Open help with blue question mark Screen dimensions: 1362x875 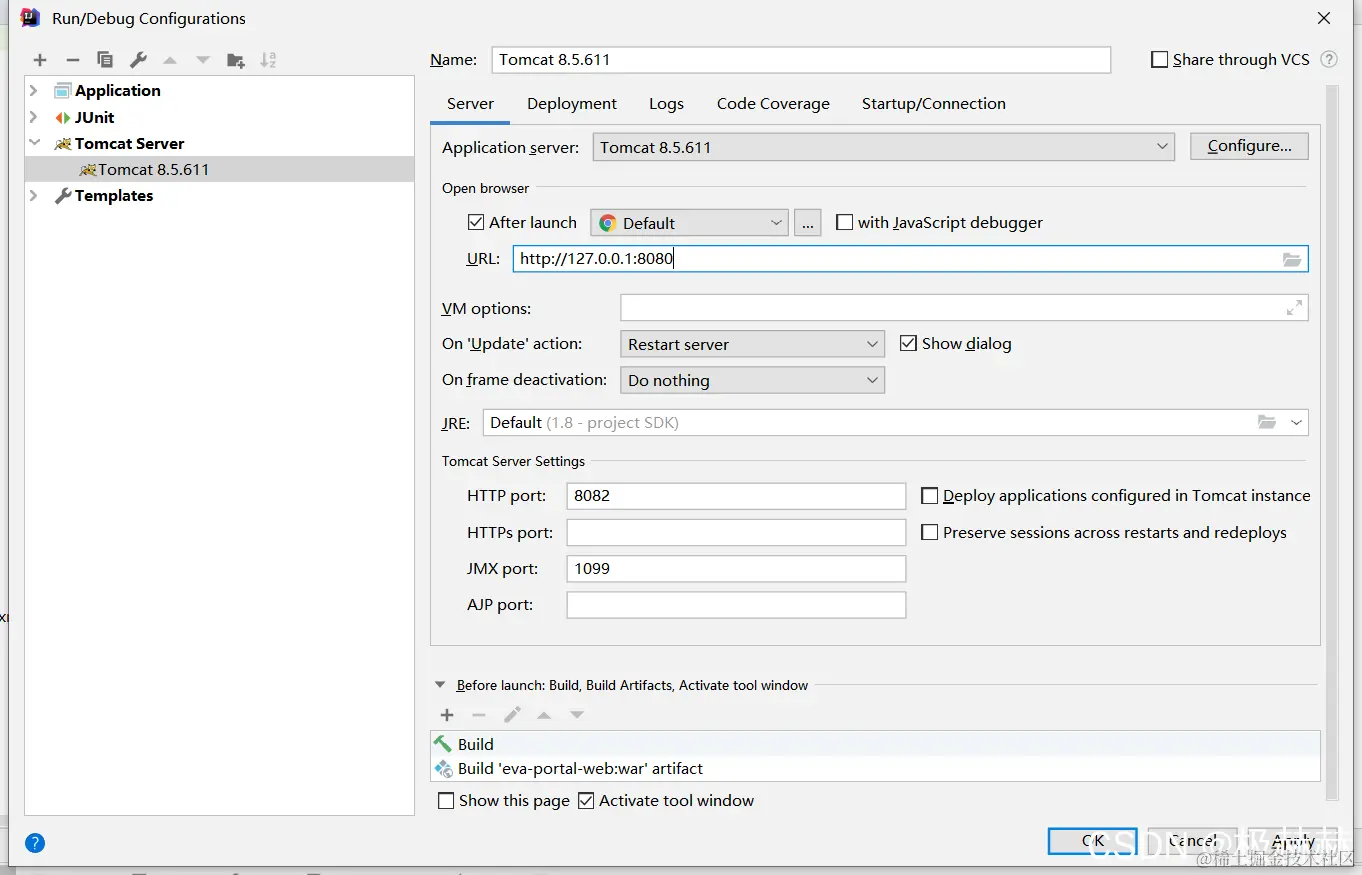(35, 843)
